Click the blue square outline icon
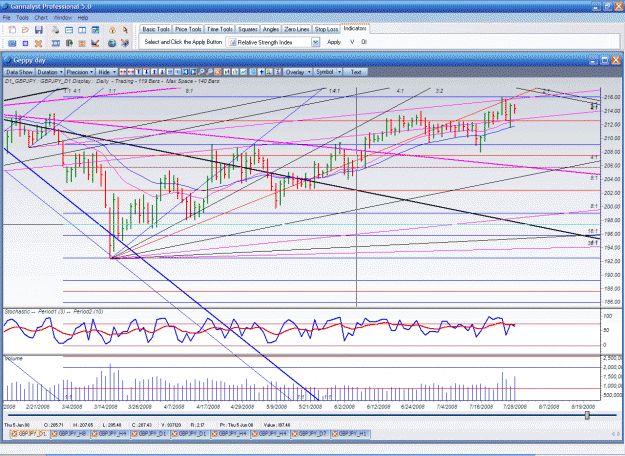Viewport: 625px width, 456px height. pyautogui.click(x=26, y=43)
